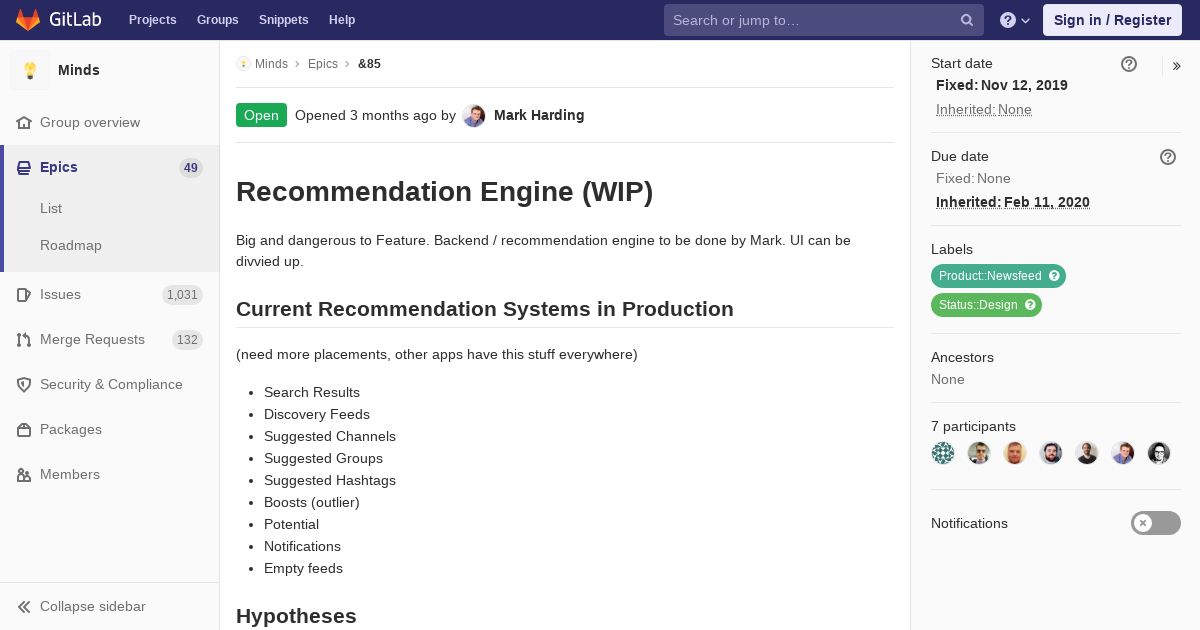Click the Start date help icon
Image resolution: width=1200 pixels, height=630 pixels.
click(x=1129, y=64)
